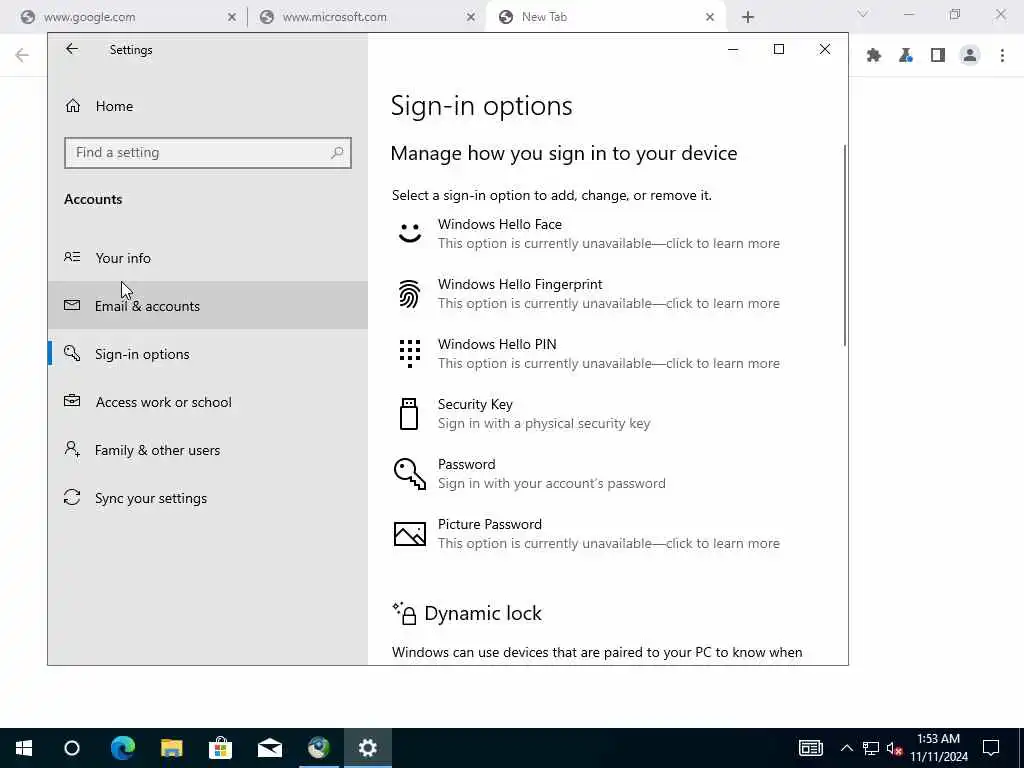Click the Password key icon
Image resolution: width=1024 pixels, height=768 pixels.
[x=409, y=473]
